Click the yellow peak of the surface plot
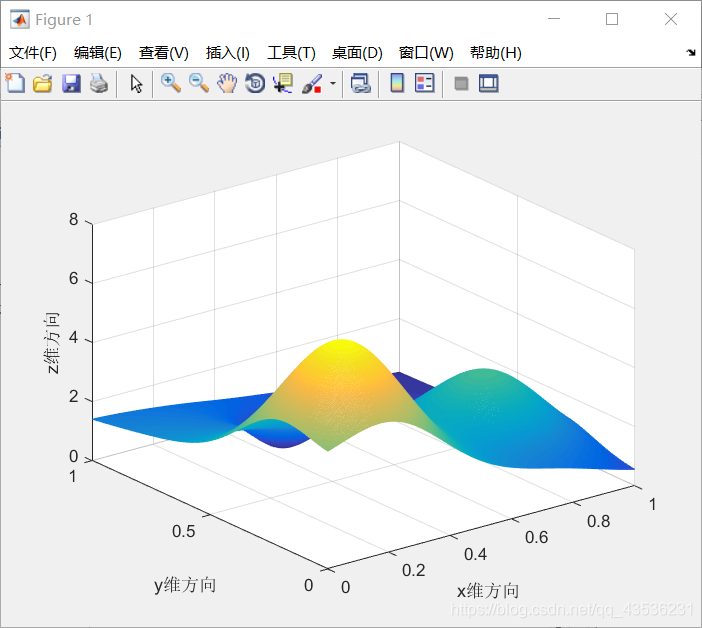 343,346
